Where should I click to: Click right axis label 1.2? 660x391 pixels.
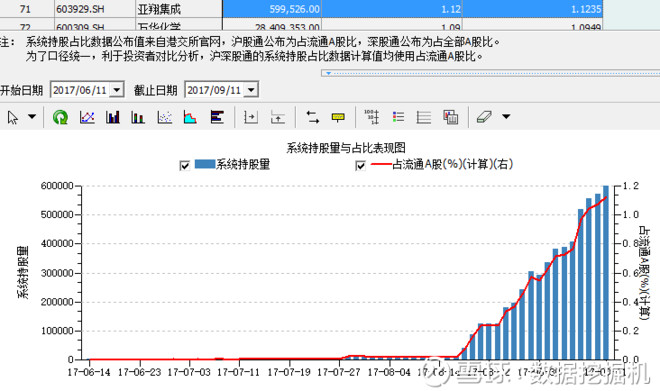631,186
